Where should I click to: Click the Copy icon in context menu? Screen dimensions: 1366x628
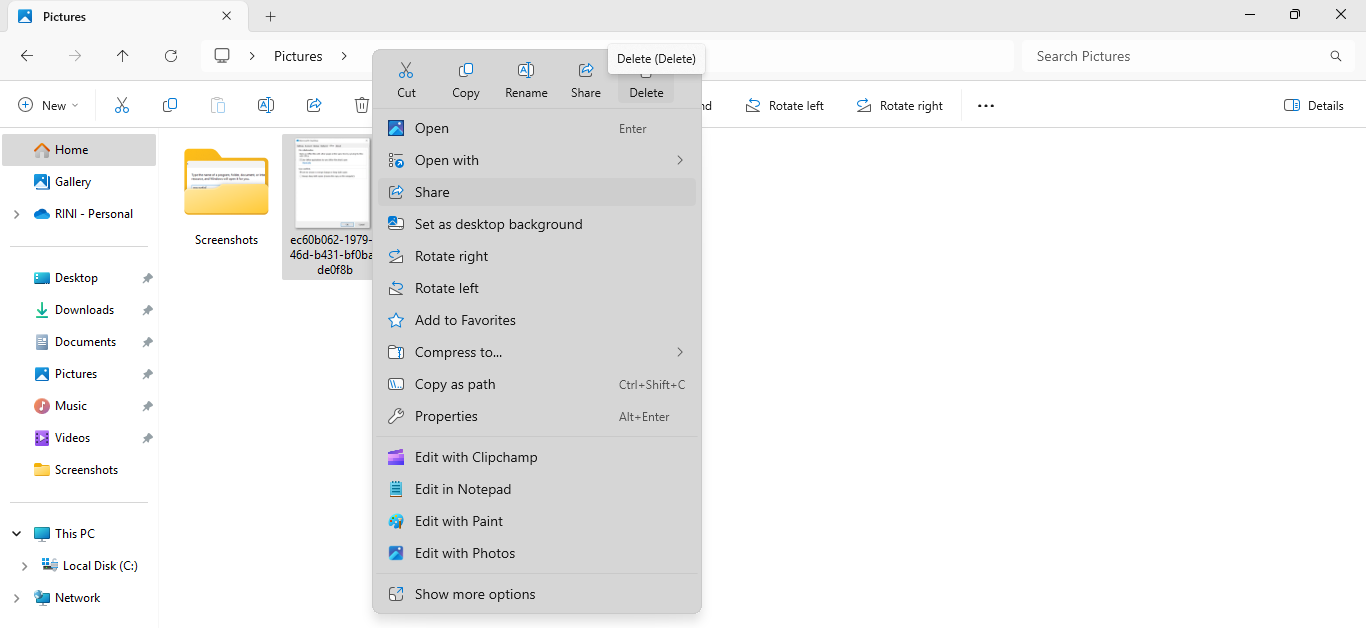[x=466, y=79]
